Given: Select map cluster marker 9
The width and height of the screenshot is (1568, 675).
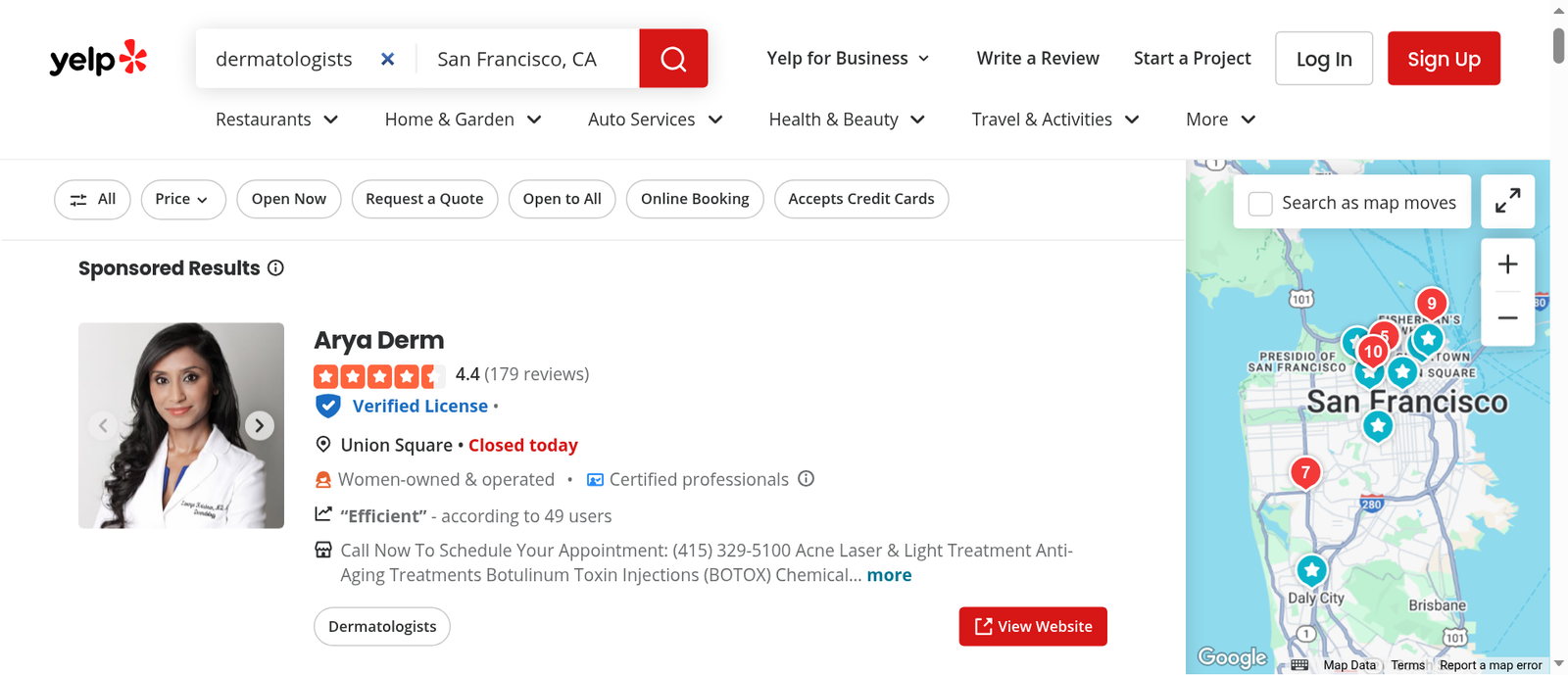Looking at the screenshot, I should [1432, 305].
